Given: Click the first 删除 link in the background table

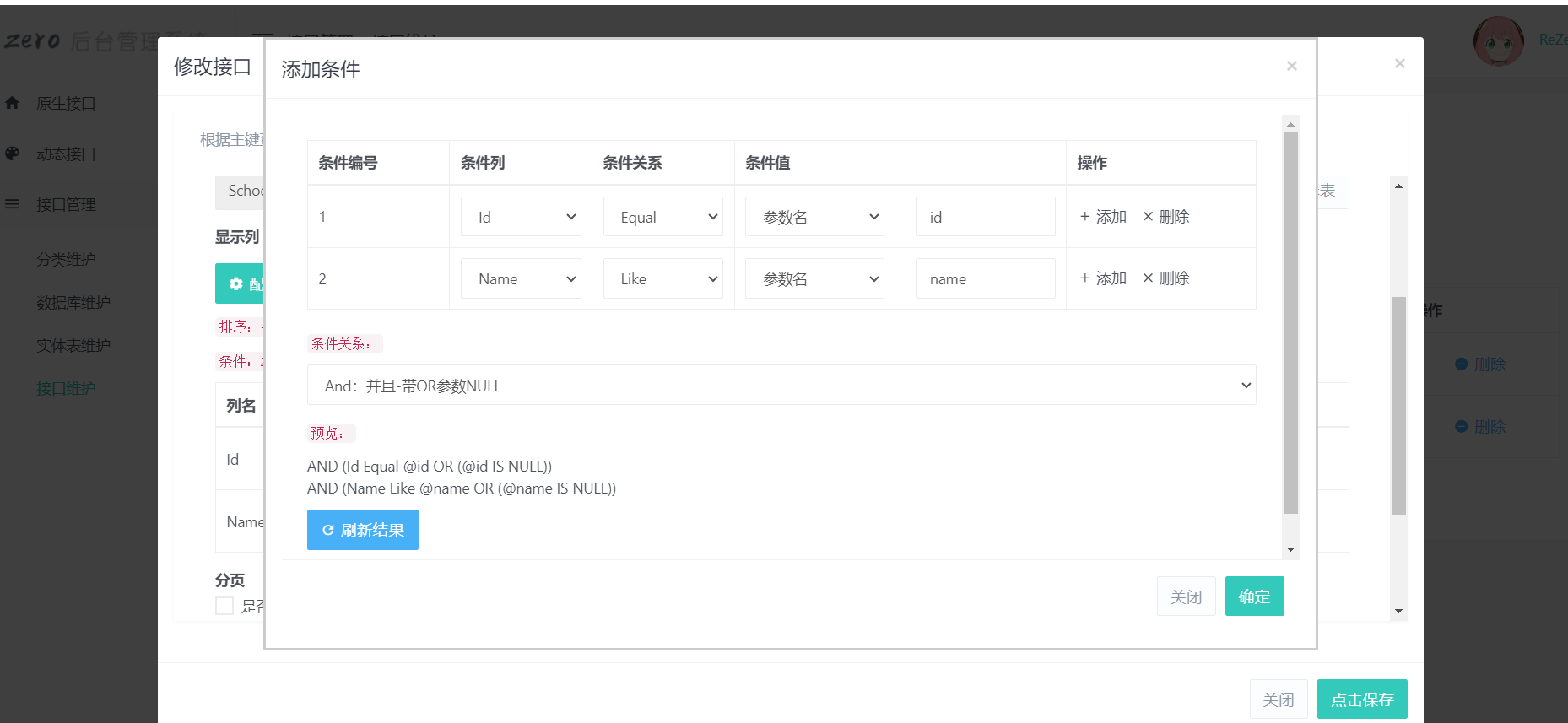Looking at the screenshot, I should (1480, 364).
